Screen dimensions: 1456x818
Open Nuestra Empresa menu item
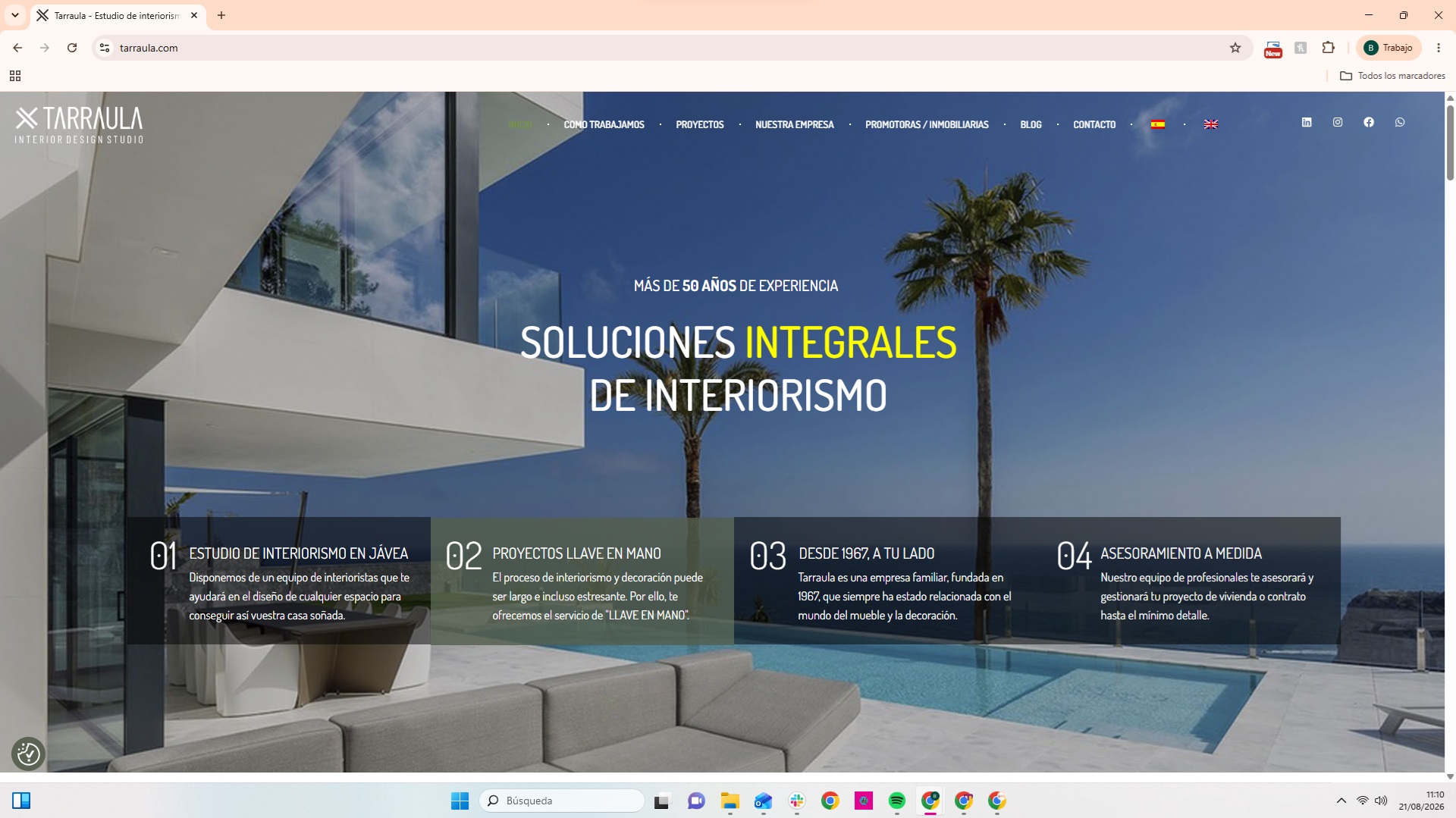(795, 124)
